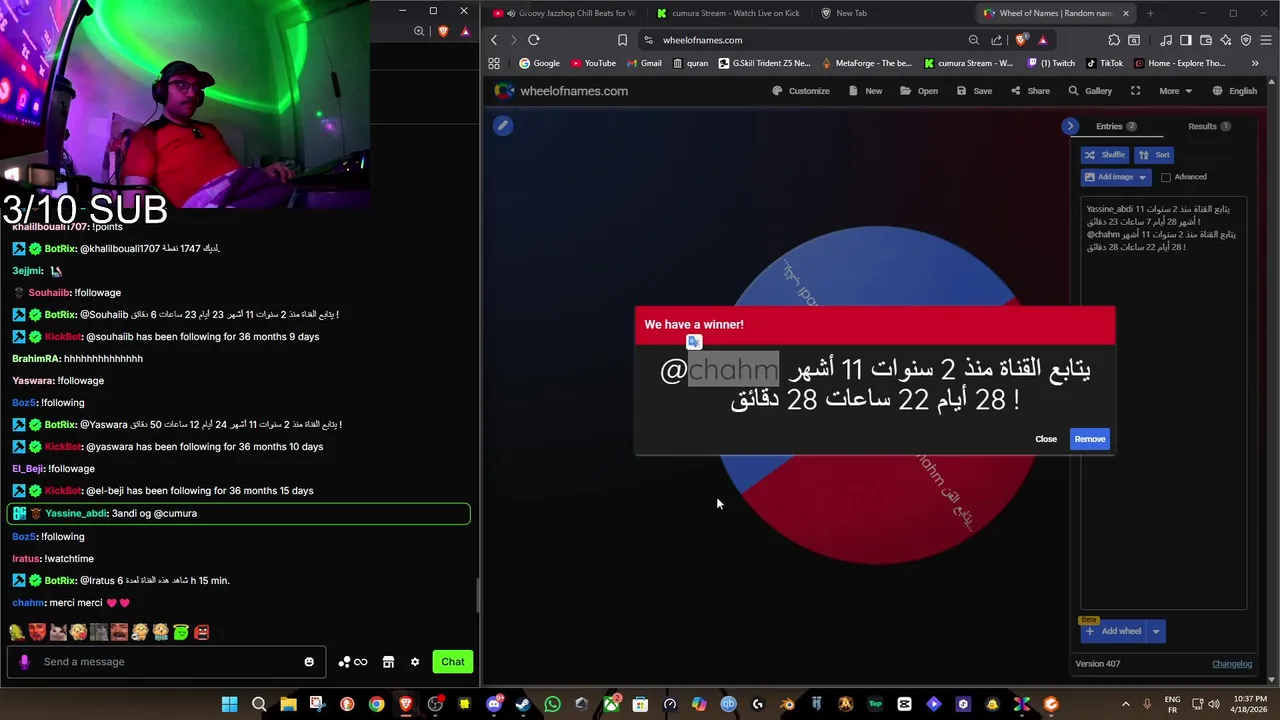Open chat settings gear

click(x=415, y=662)
